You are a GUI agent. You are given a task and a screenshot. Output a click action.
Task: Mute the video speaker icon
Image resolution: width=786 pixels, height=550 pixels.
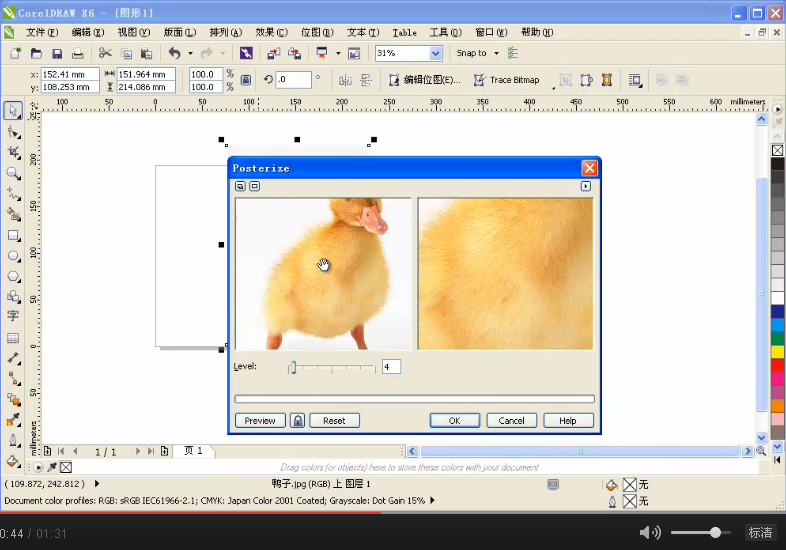[650, 532]
